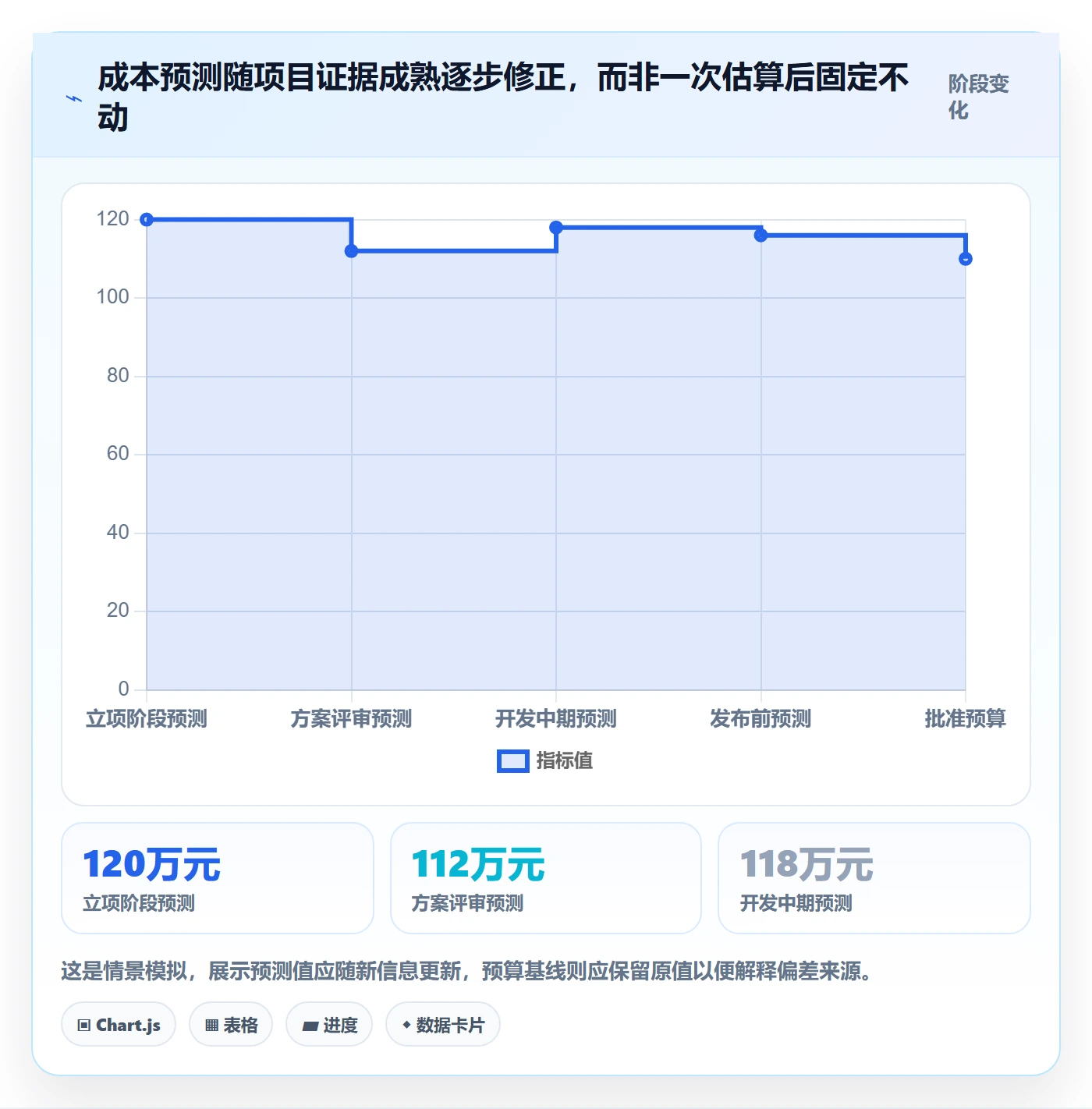Screen dimensions: 1092x1109
Task: Click the lightning icon beside the title
Action: [x=74, y=98]
